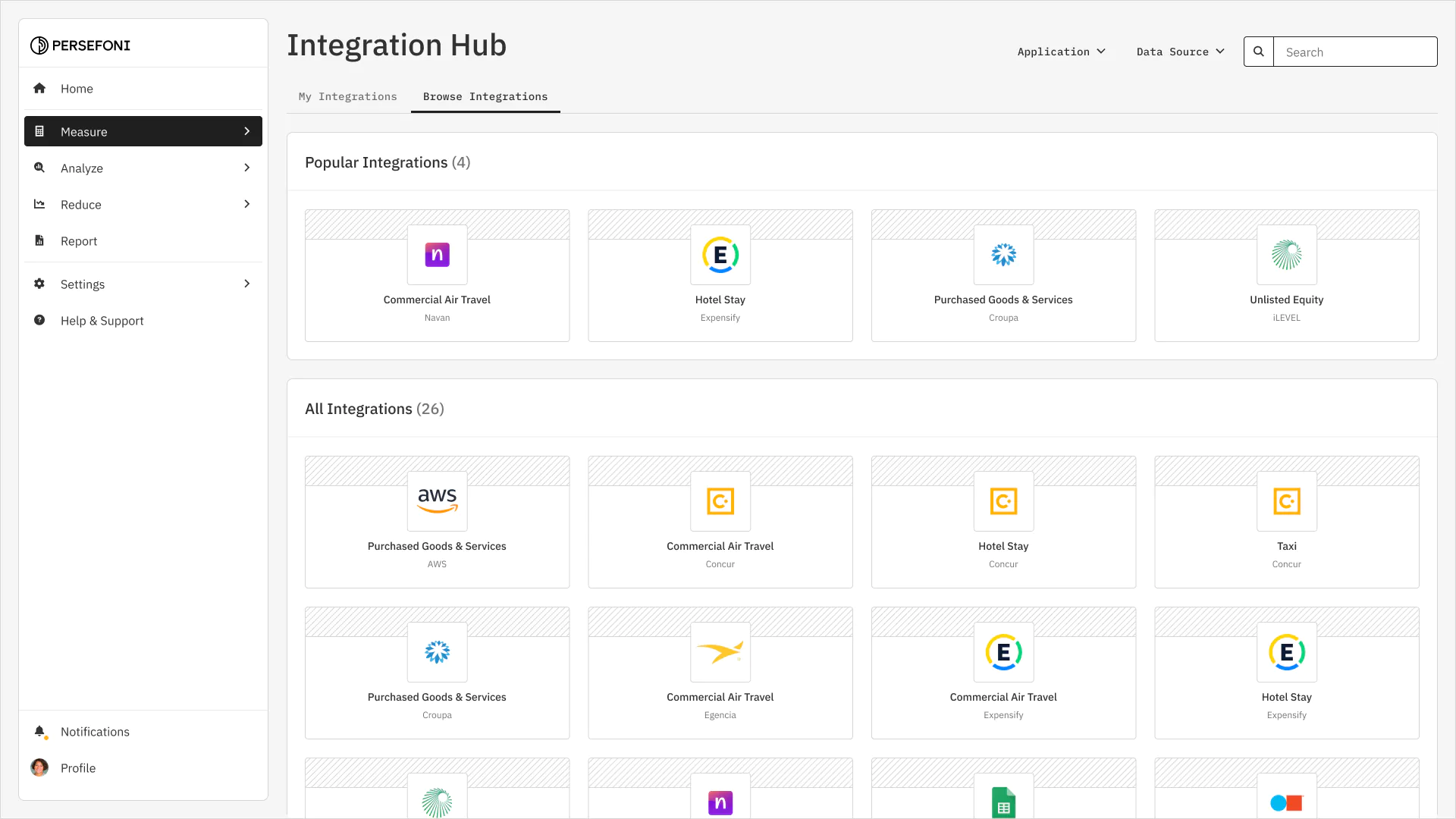Expand the Measure section chevron
This screenshot has width=1456, height=819.
point(246,131)
